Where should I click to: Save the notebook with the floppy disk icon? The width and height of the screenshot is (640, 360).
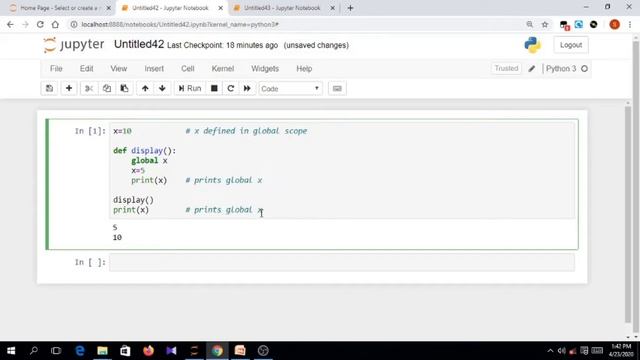(49, 89)
